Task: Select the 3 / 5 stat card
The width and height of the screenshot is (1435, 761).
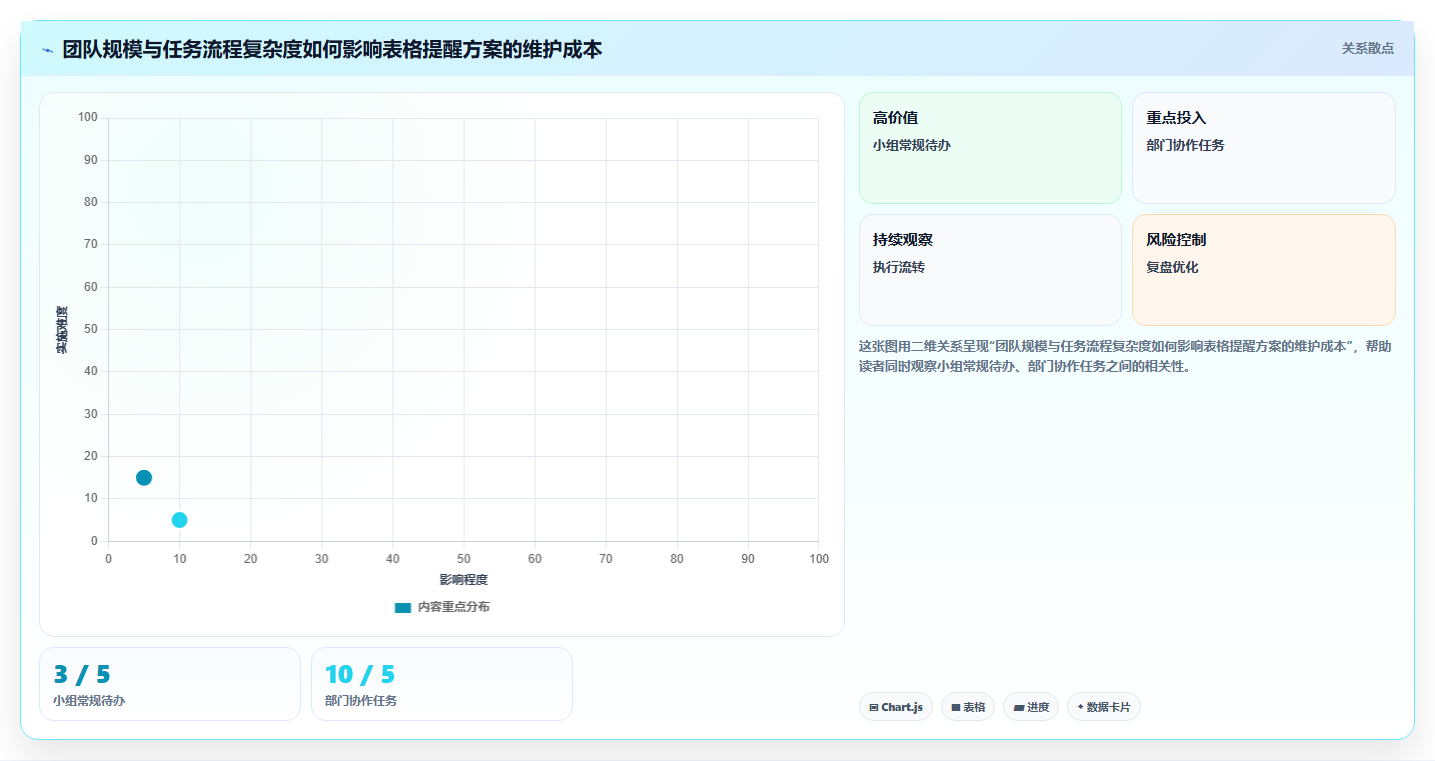Action: pyautogui.click(x=170, y=684)
